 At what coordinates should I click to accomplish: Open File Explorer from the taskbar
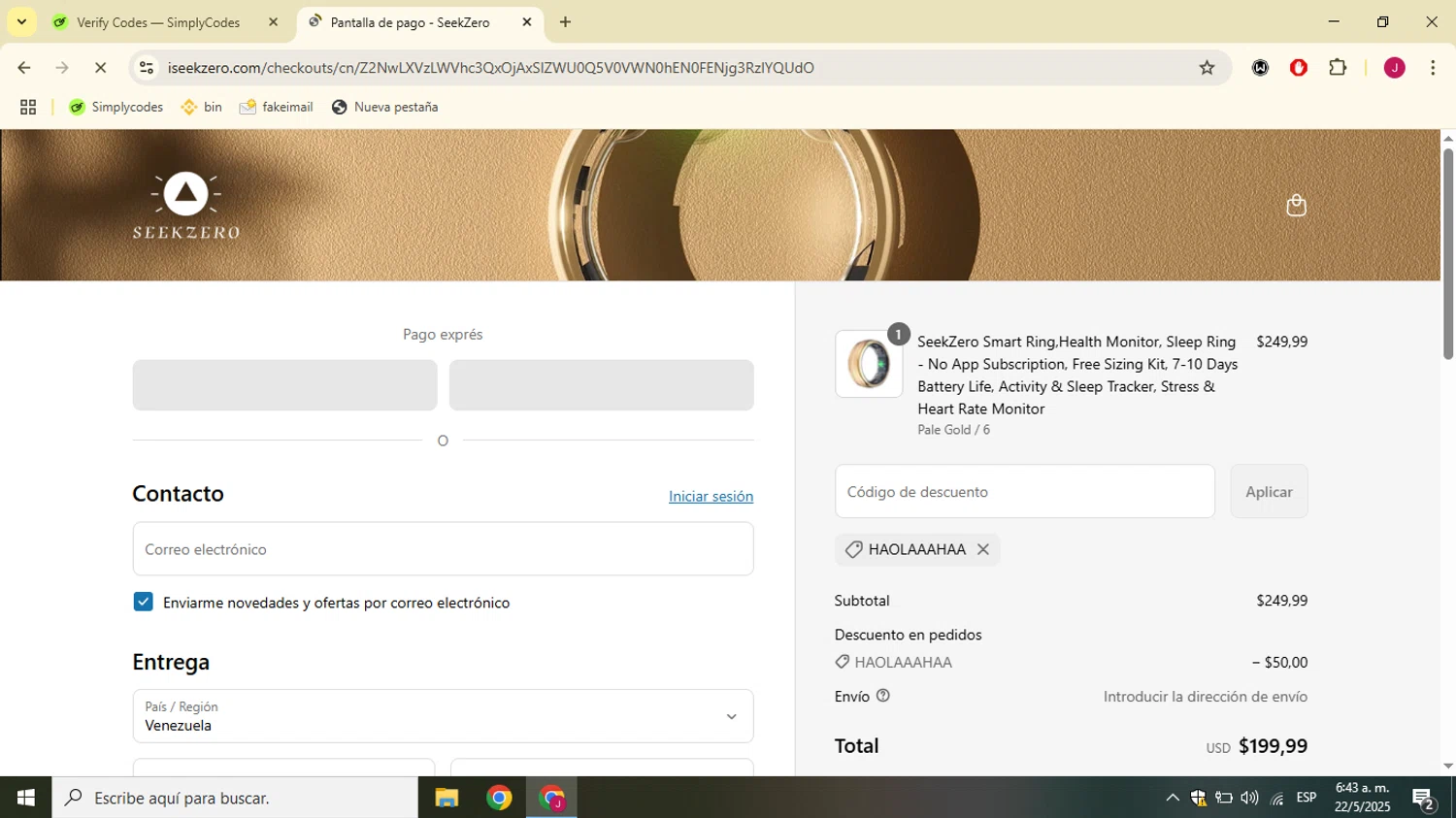point(447,798)
